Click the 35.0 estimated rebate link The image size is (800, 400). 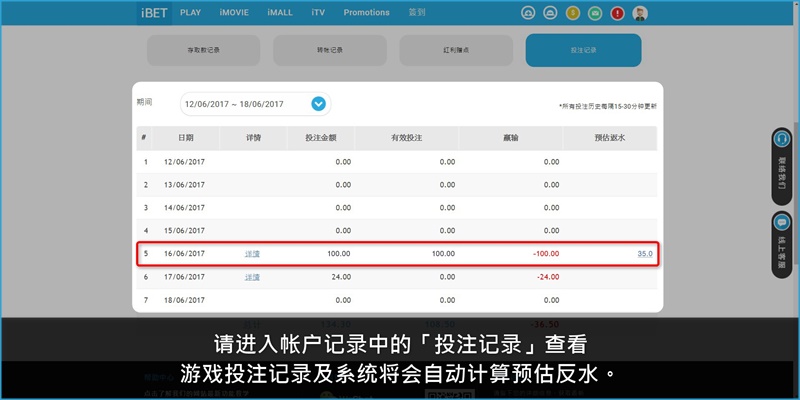pyautogui.click(x=645, y=254)
